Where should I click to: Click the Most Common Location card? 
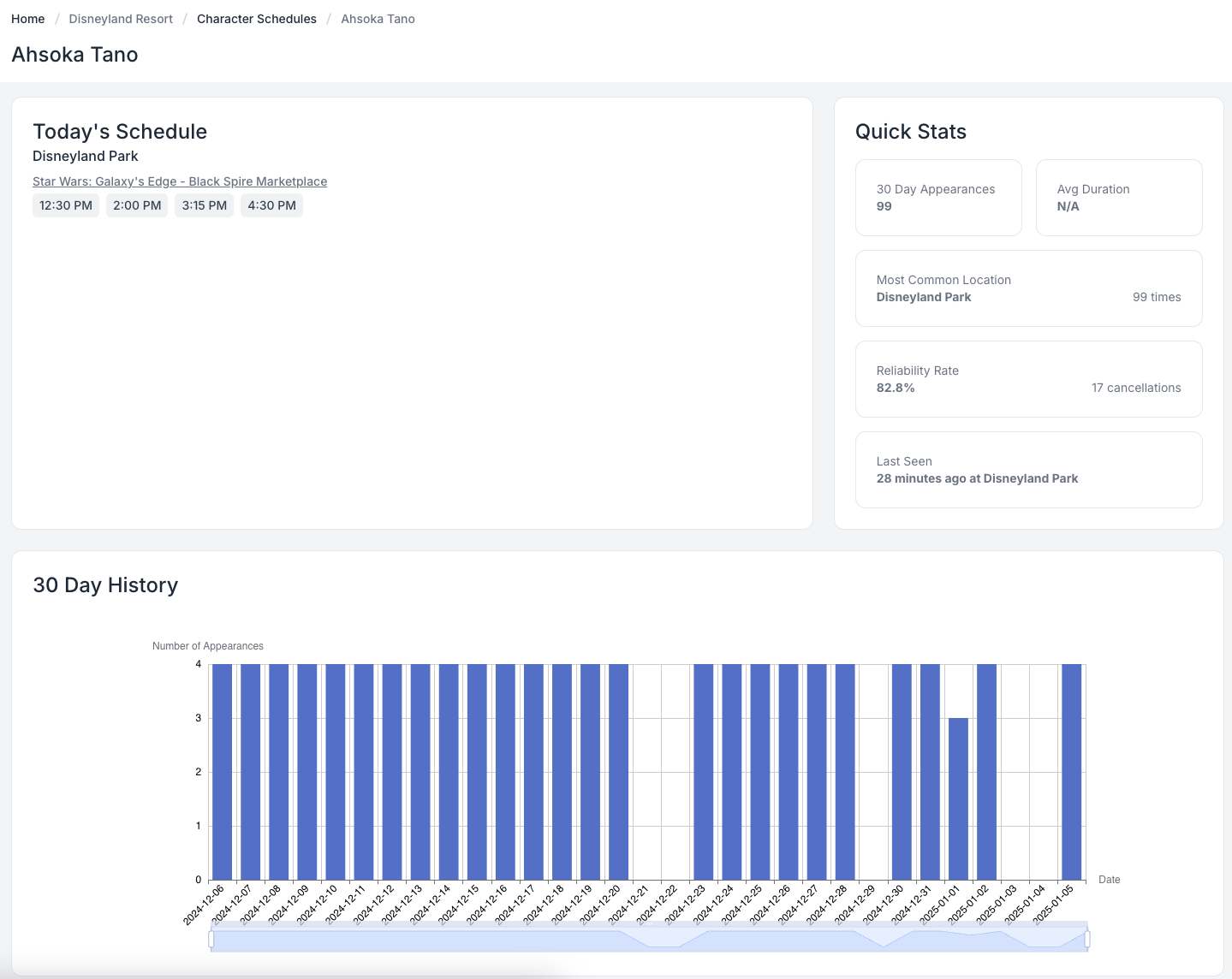(x=1029, y=288)
